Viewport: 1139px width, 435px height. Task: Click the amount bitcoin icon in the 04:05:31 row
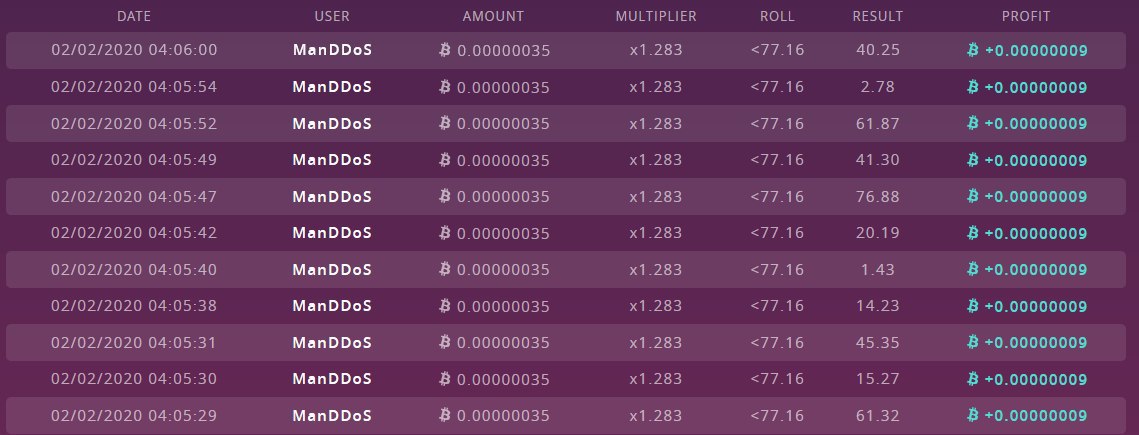point(445,341)
